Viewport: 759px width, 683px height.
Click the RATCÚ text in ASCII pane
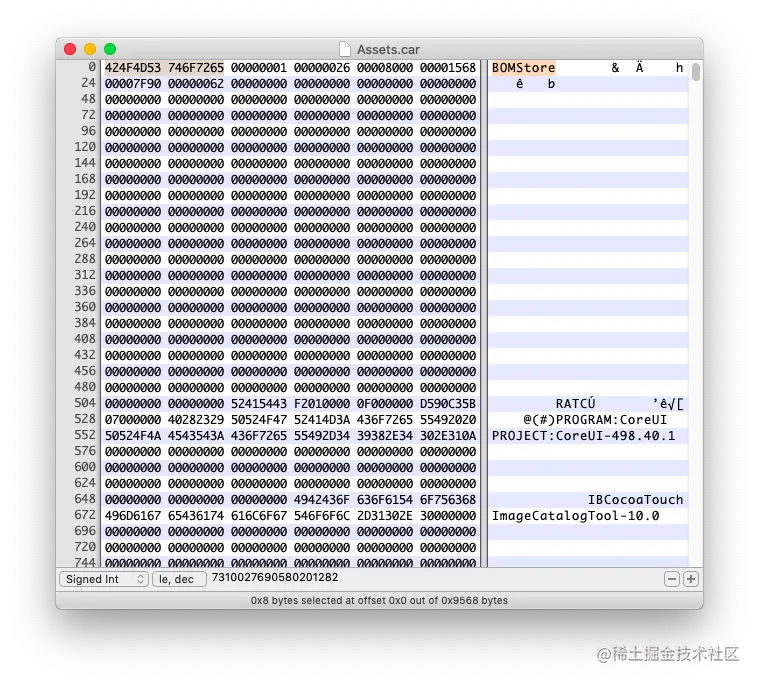click(x=576, y=404)
